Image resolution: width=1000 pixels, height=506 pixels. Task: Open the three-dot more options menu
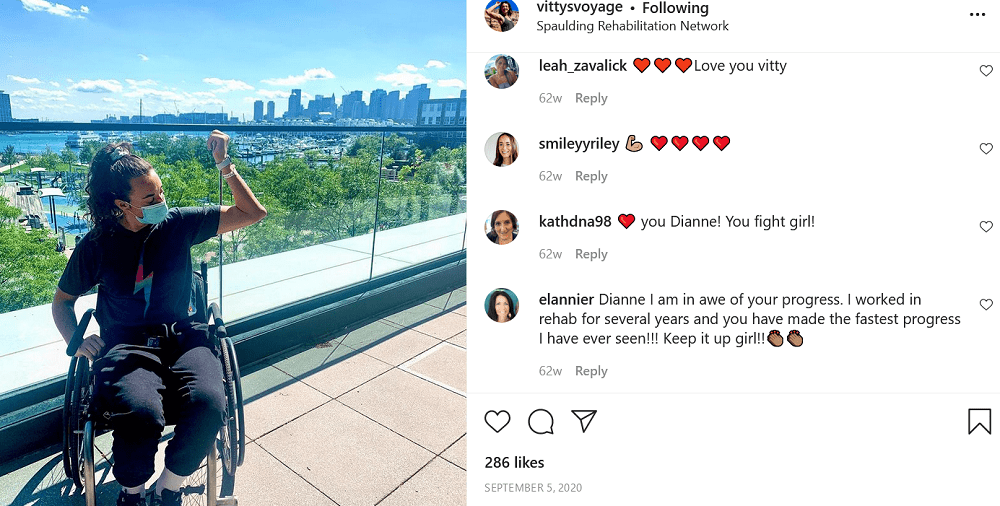pyautogui.click(x=977, y=15)
